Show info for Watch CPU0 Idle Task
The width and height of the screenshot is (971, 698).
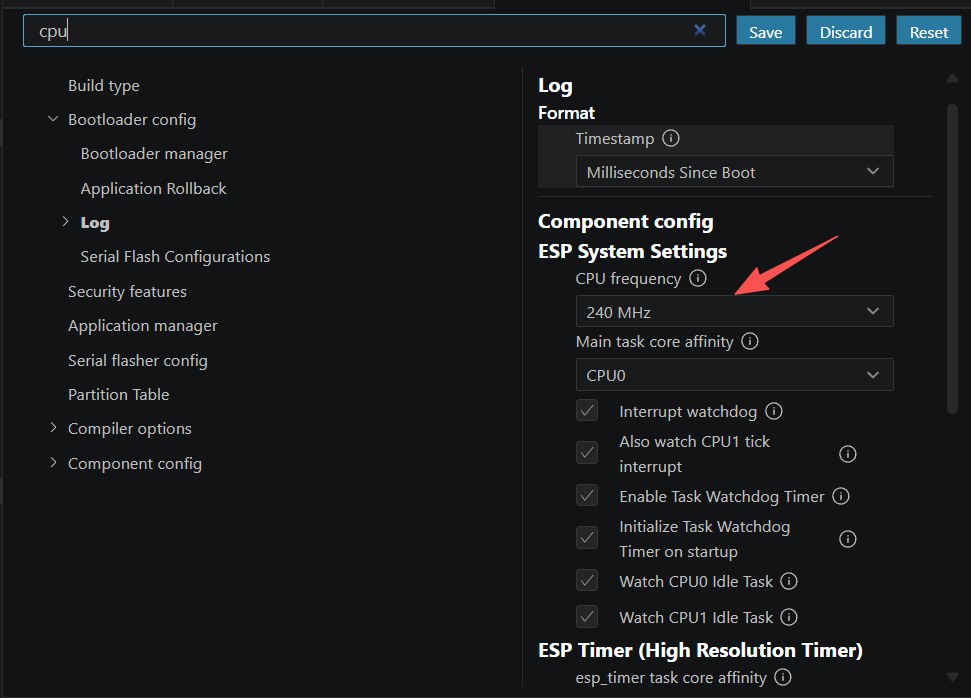(x=789, y=581)
